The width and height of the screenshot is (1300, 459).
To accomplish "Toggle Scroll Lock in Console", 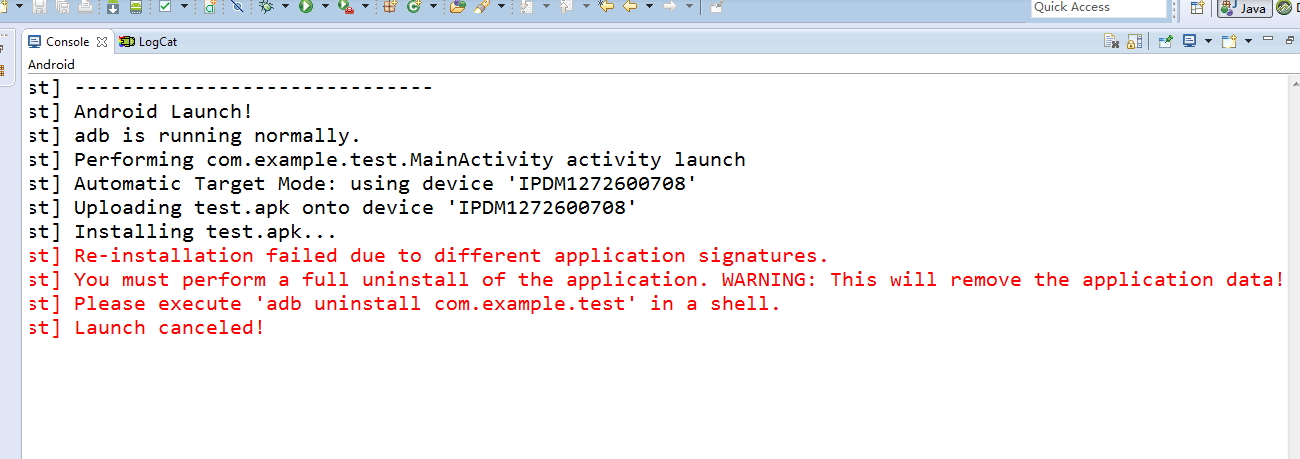I will (1134, 41).
